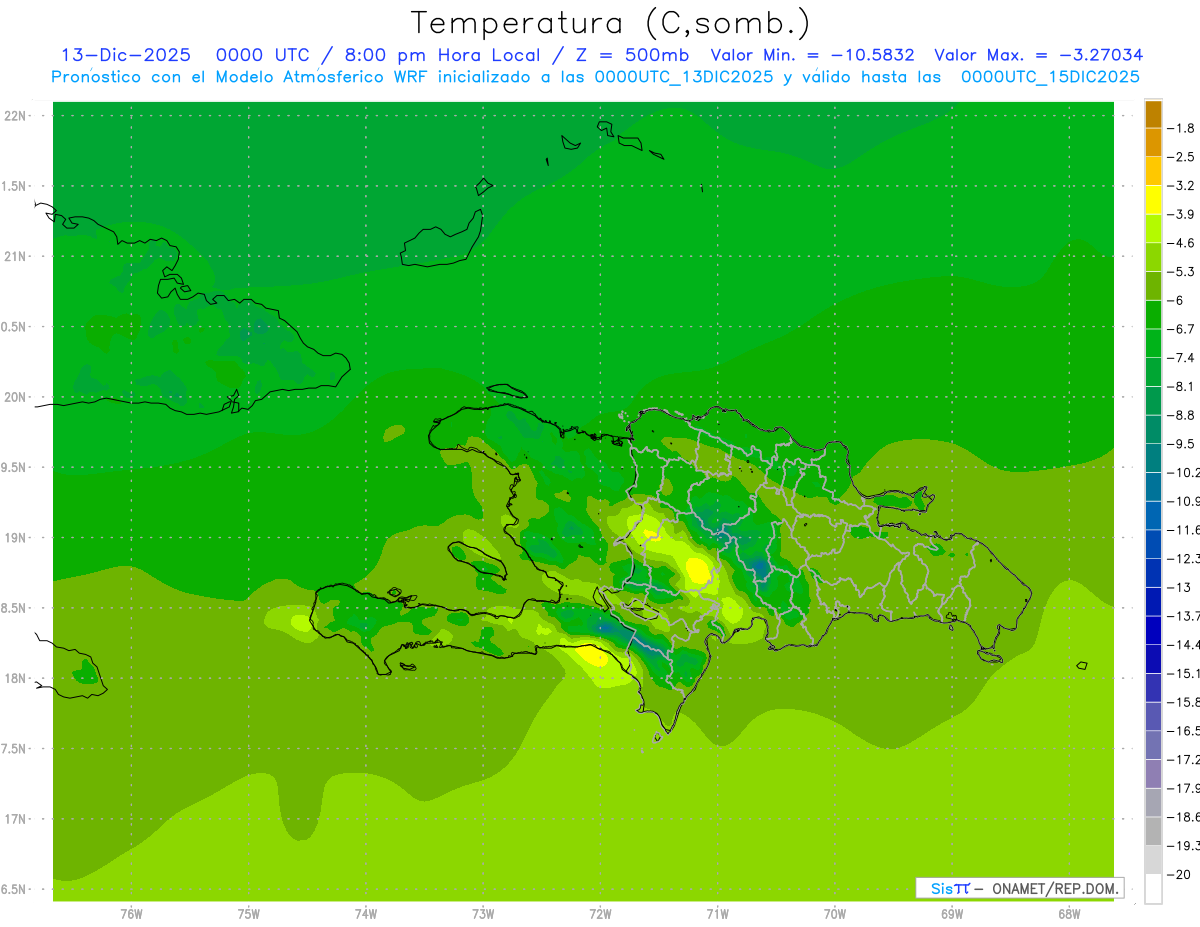Click the '-13' colorbar label
1200x927 pixels.
pos(1179,587)
